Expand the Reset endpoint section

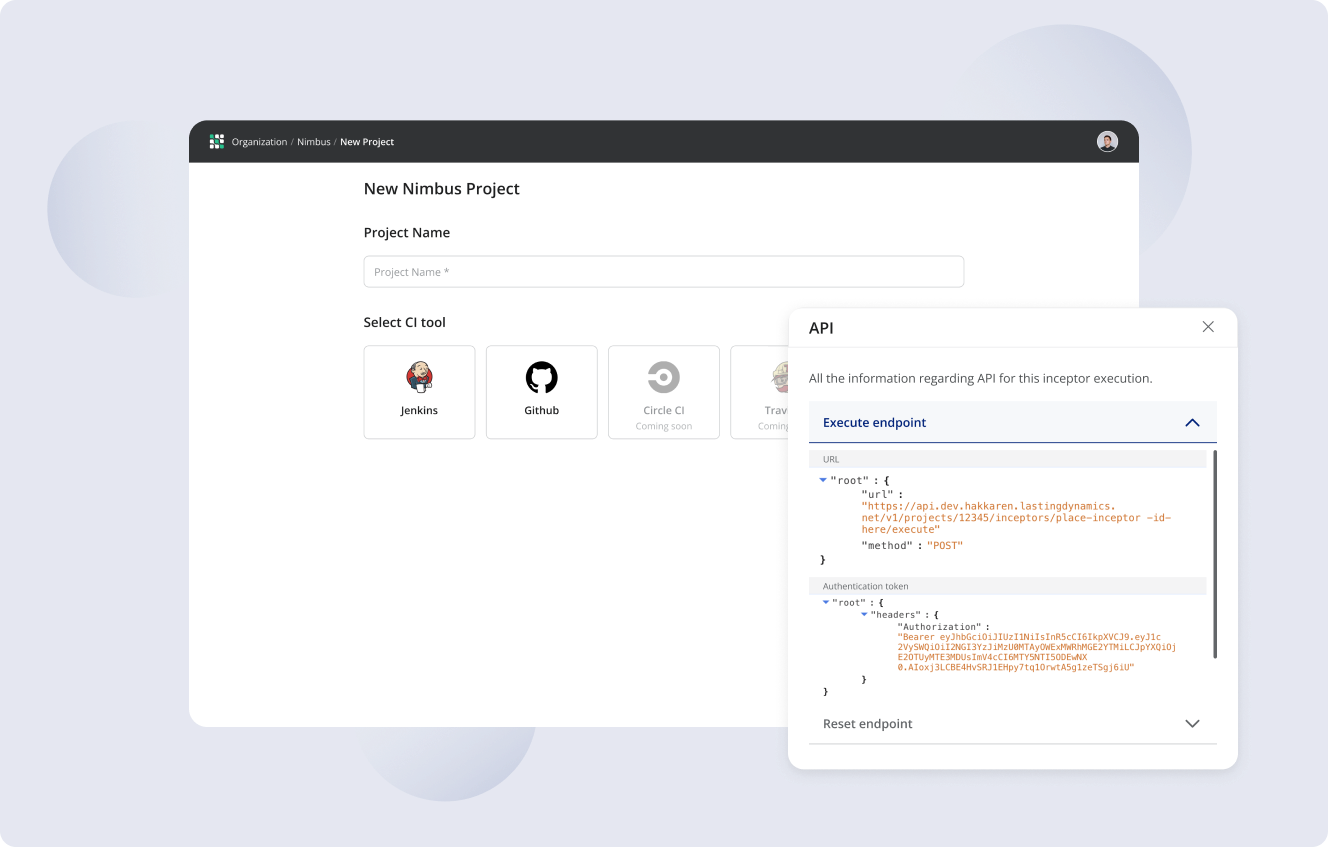(x=1192, y=724)
